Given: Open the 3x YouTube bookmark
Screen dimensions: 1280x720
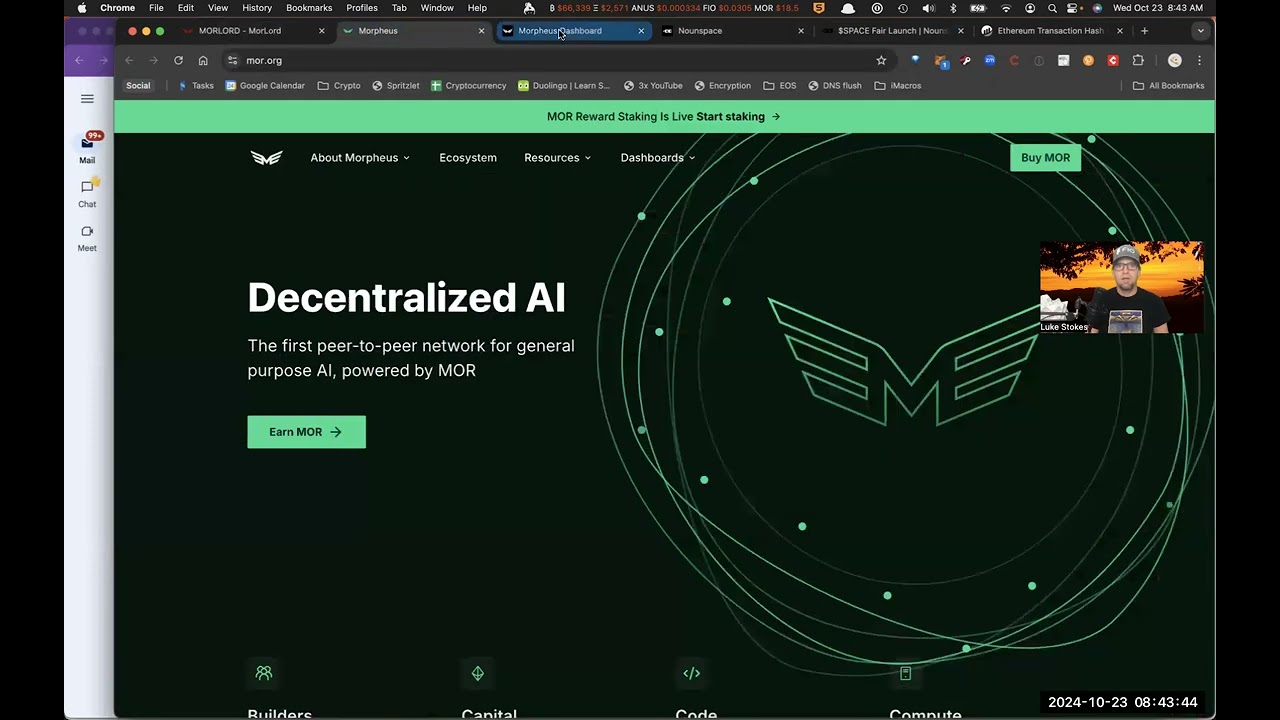Looking at the screenshot, I should (x=653, y=86).
